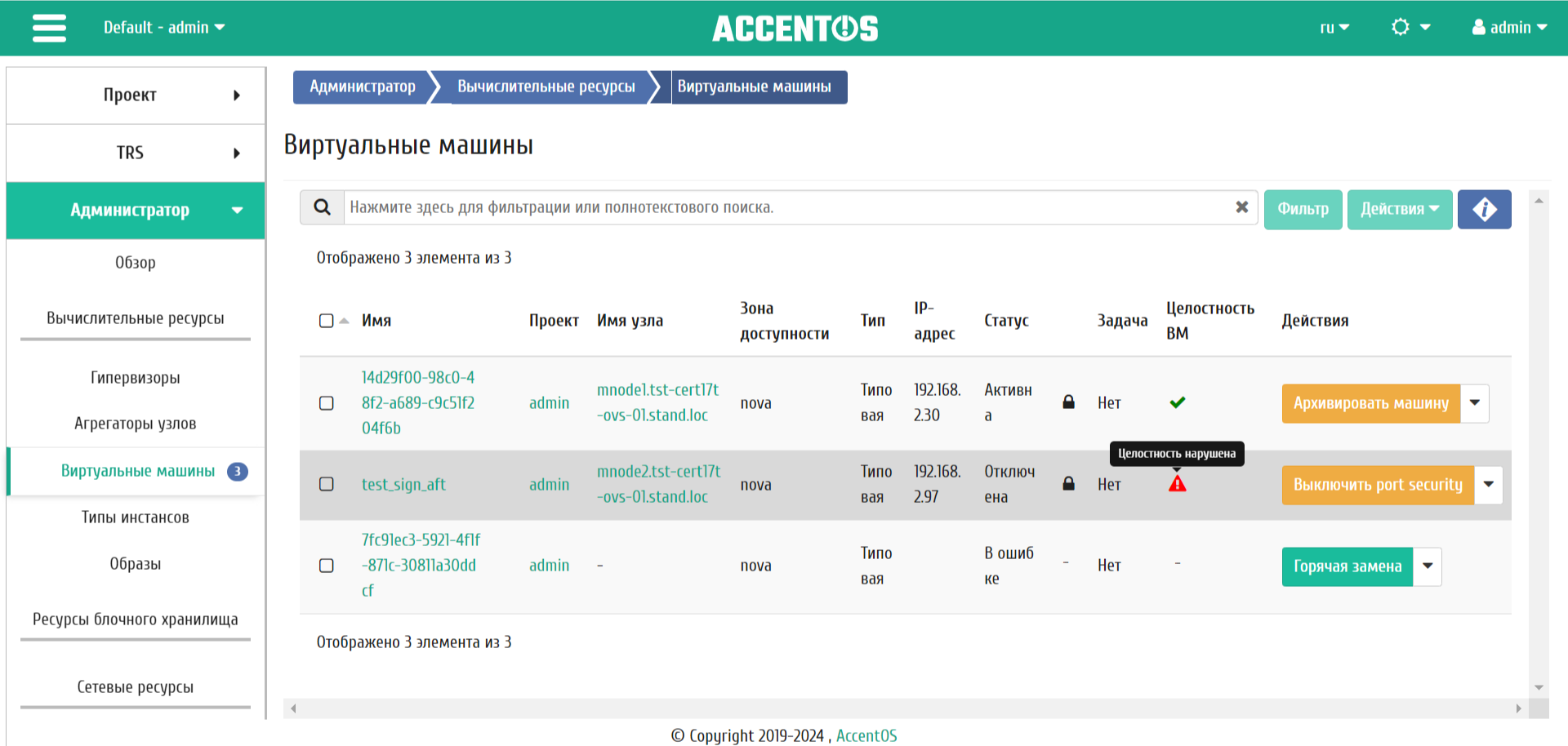This screenshot has width=1568, height=746.
Task: Open the Default - admin project selector
Action: 164,27
